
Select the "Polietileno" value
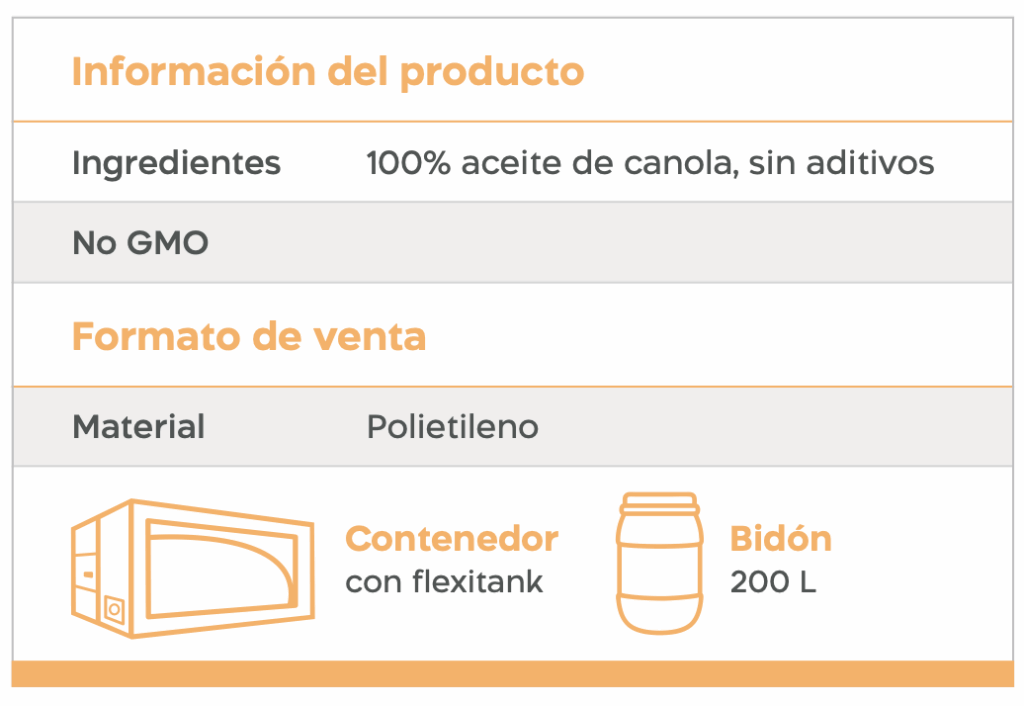(452, 427)
